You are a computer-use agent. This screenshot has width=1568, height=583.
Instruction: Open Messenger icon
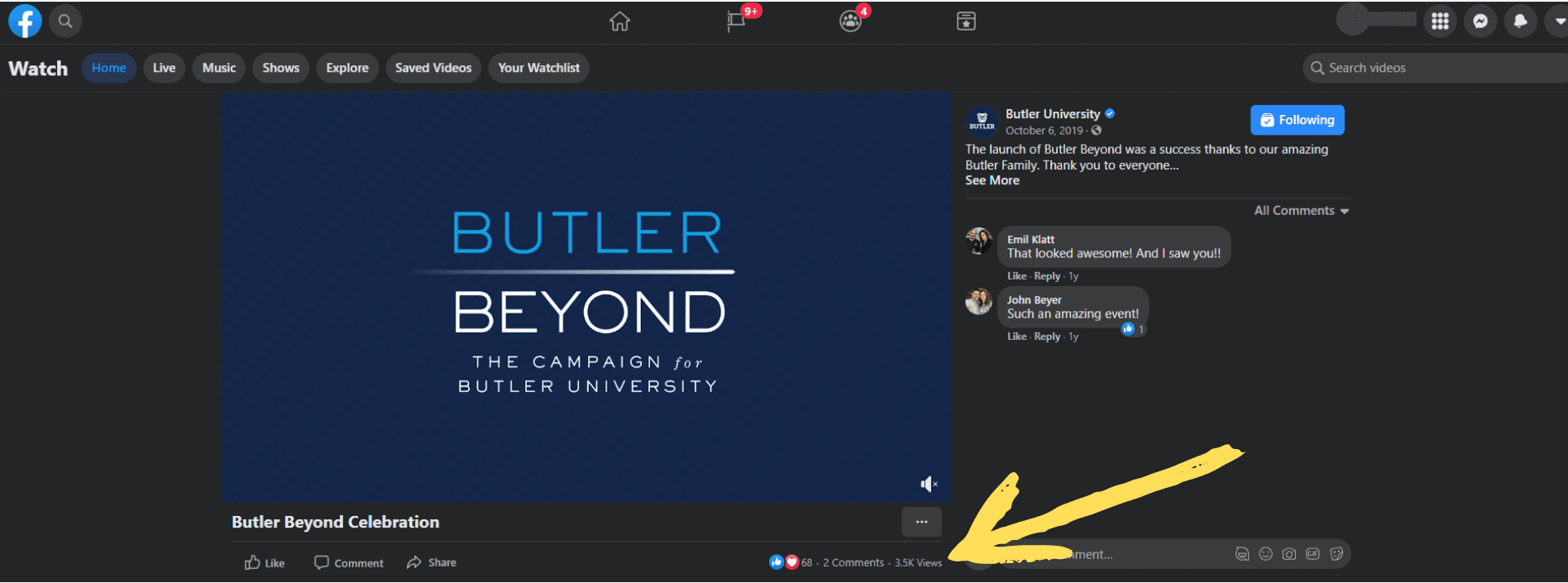coord(1480,22)
